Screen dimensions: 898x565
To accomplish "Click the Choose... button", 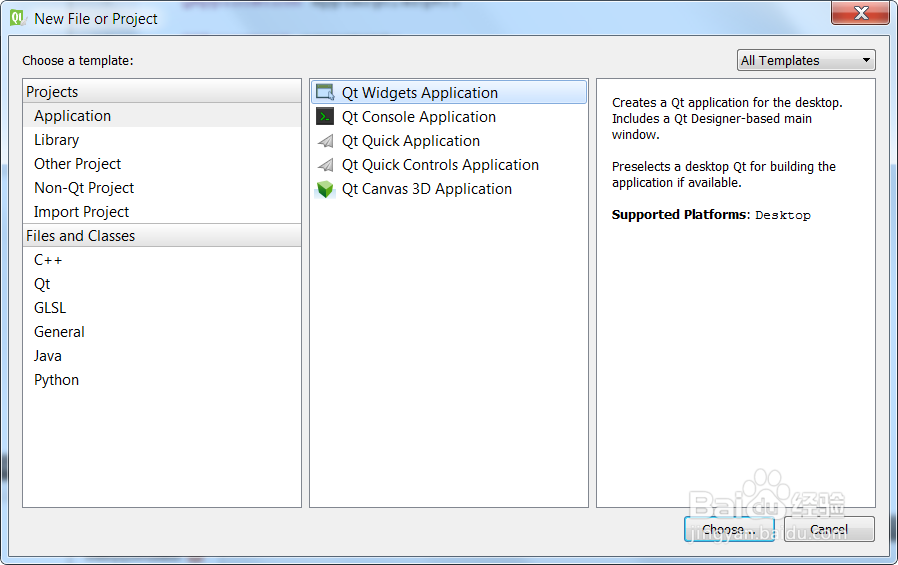I will point(729,530).
